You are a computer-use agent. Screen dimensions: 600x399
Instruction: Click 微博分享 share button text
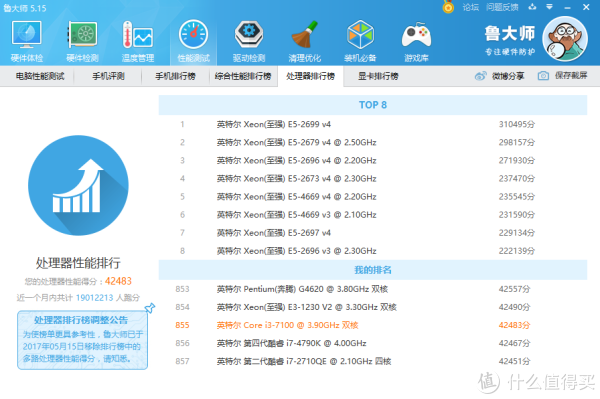(508, 76)
